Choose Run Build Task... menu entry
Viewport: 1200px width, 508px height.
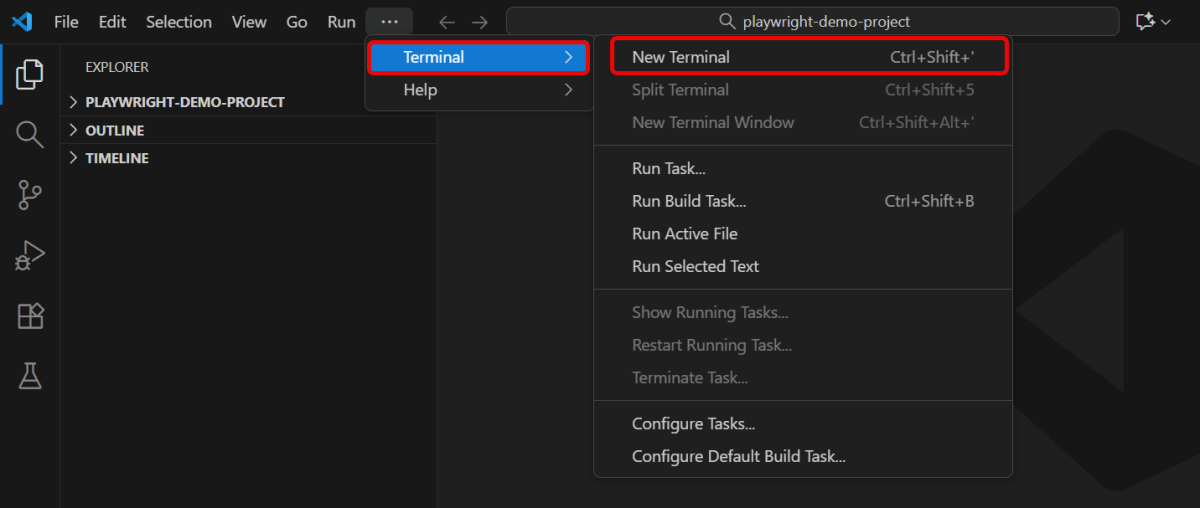(688, 201)
